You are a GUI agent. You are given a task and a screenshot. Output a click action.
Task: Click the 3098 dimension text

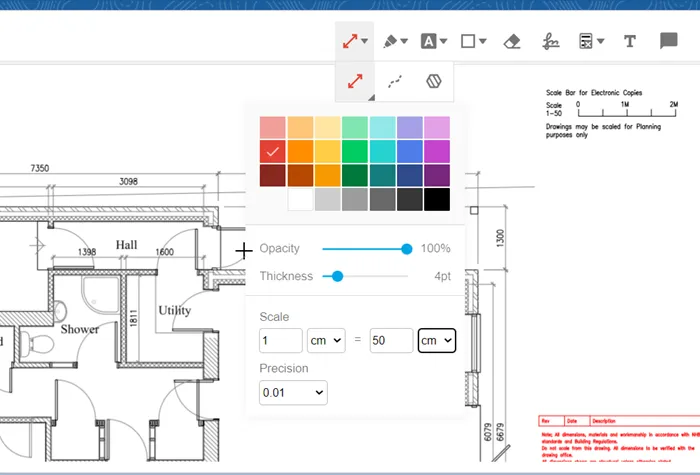[x=129, y=182]
